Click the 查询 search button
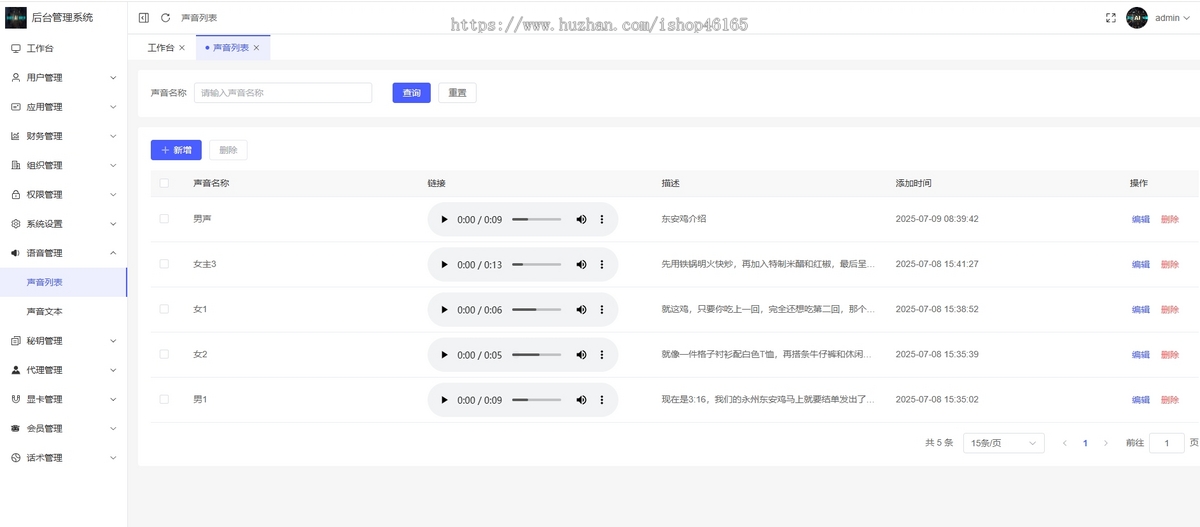Viewport: 1200px width, 527px height. [411, 93]
